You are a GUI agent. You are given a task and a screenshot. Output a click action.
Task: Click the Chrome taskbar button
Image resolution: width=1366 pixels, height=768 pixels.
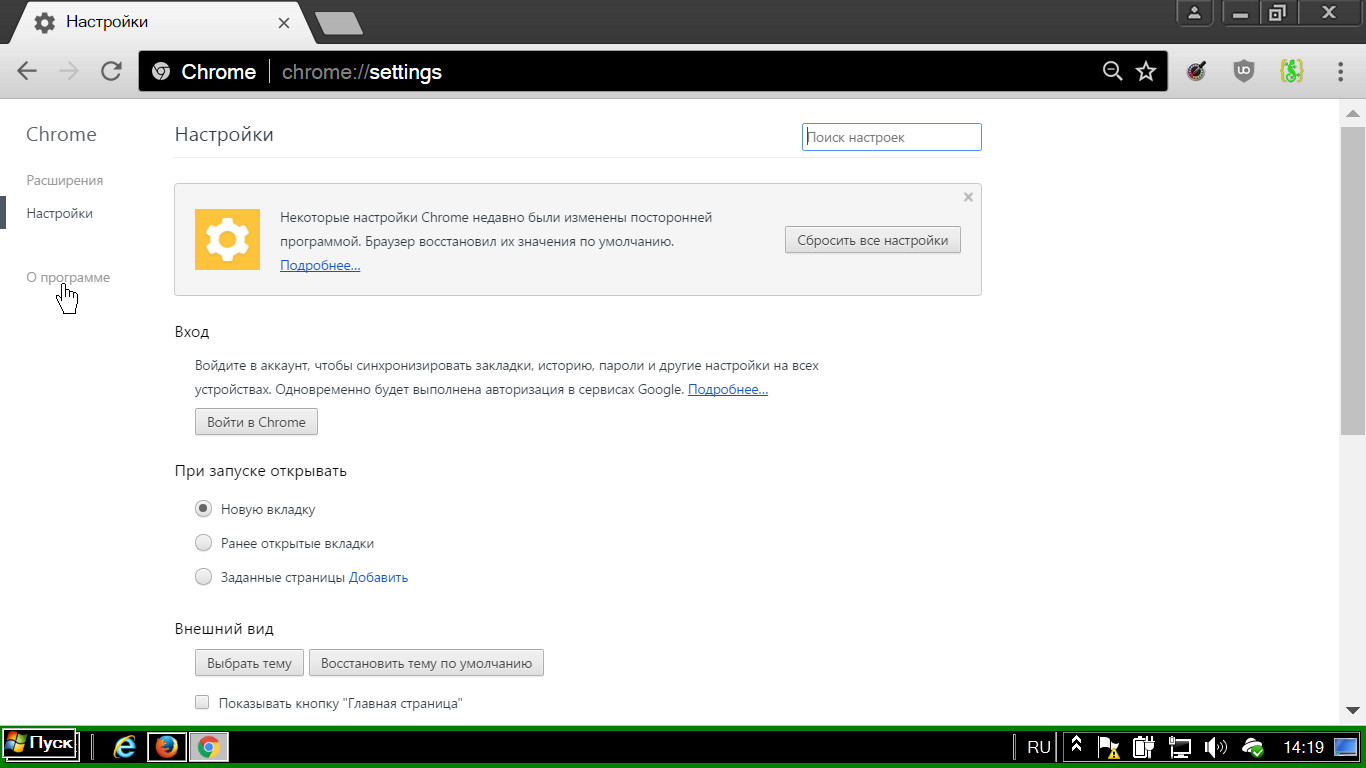[x=209, y=747]
